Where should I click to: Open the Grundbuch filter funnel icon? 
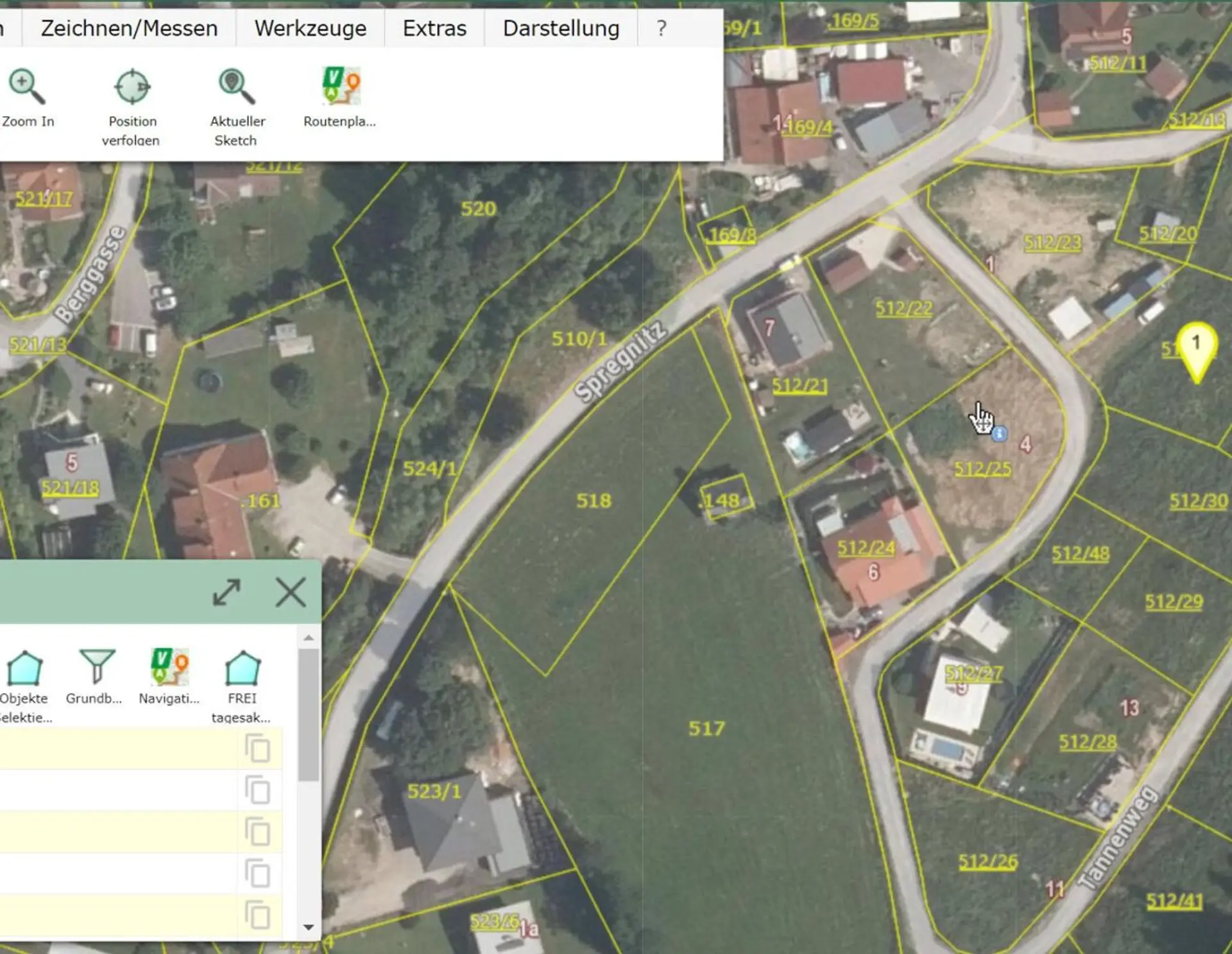click(96, 668)
